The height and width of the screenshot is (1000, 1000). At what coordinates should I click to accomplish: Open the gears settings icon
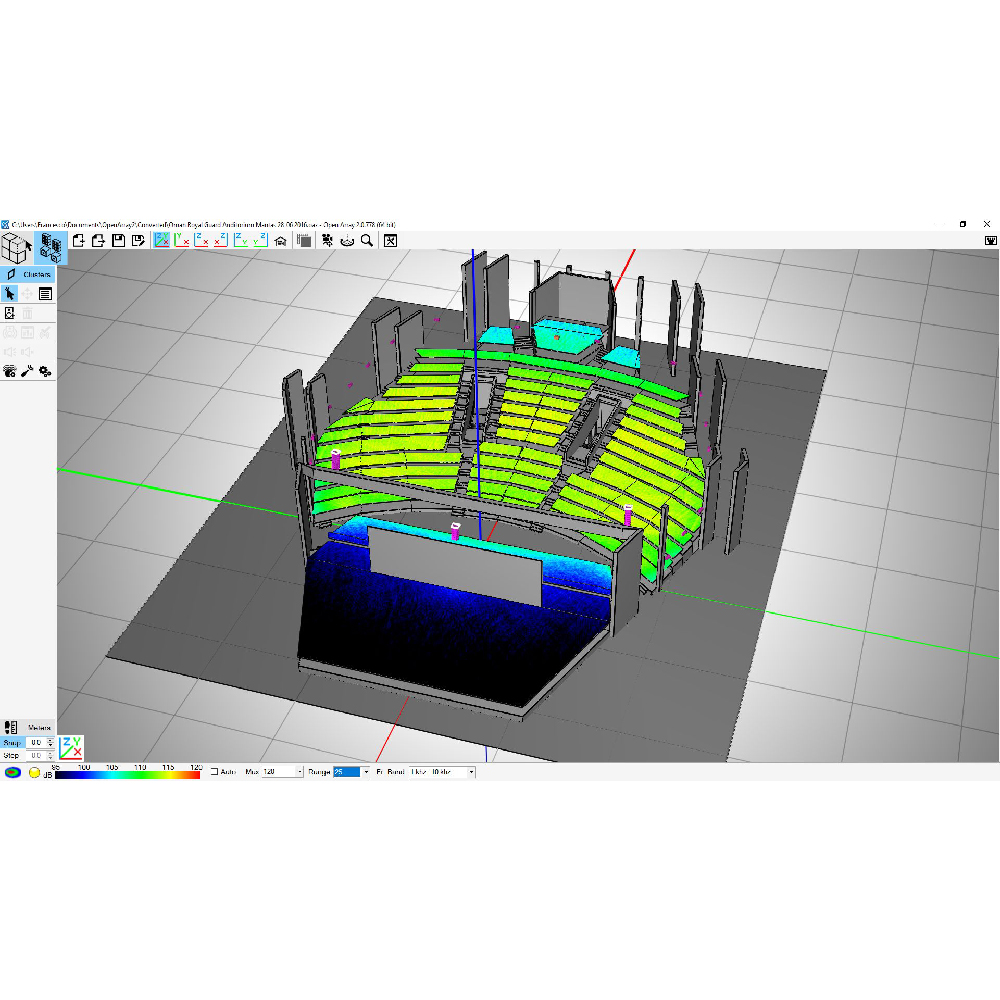click(46, 371)
